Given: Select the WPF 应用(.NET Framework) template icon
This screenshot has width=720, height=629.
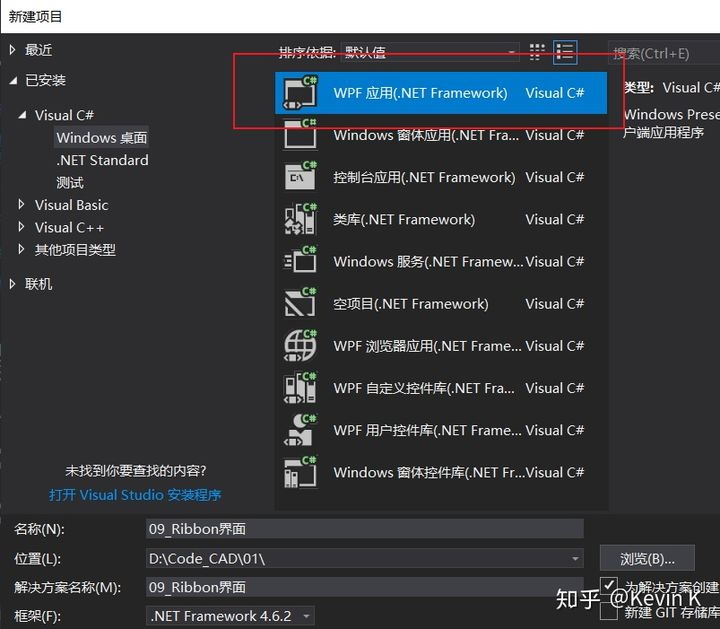Looking at the screenshot, I should [x=300, y=93].
